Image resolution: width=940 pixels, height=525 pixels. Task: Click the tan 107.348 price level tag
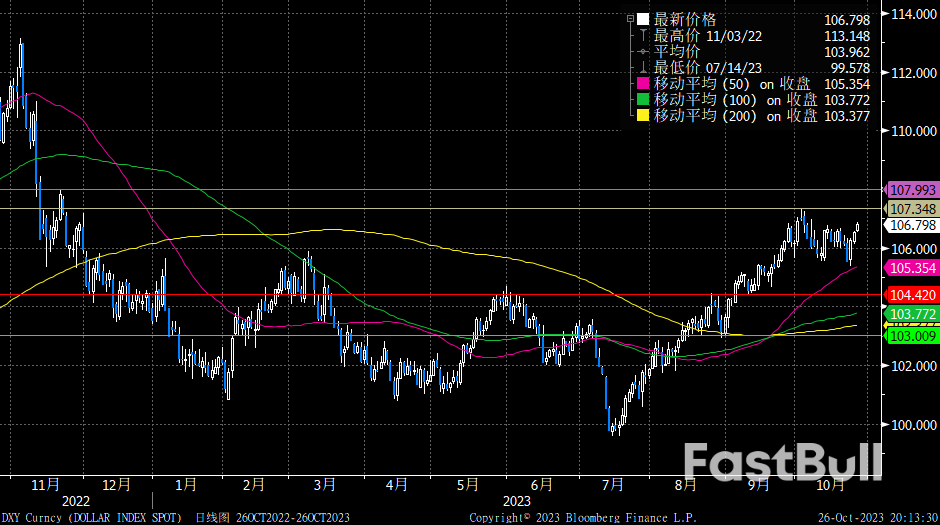(x=911, y=209)
